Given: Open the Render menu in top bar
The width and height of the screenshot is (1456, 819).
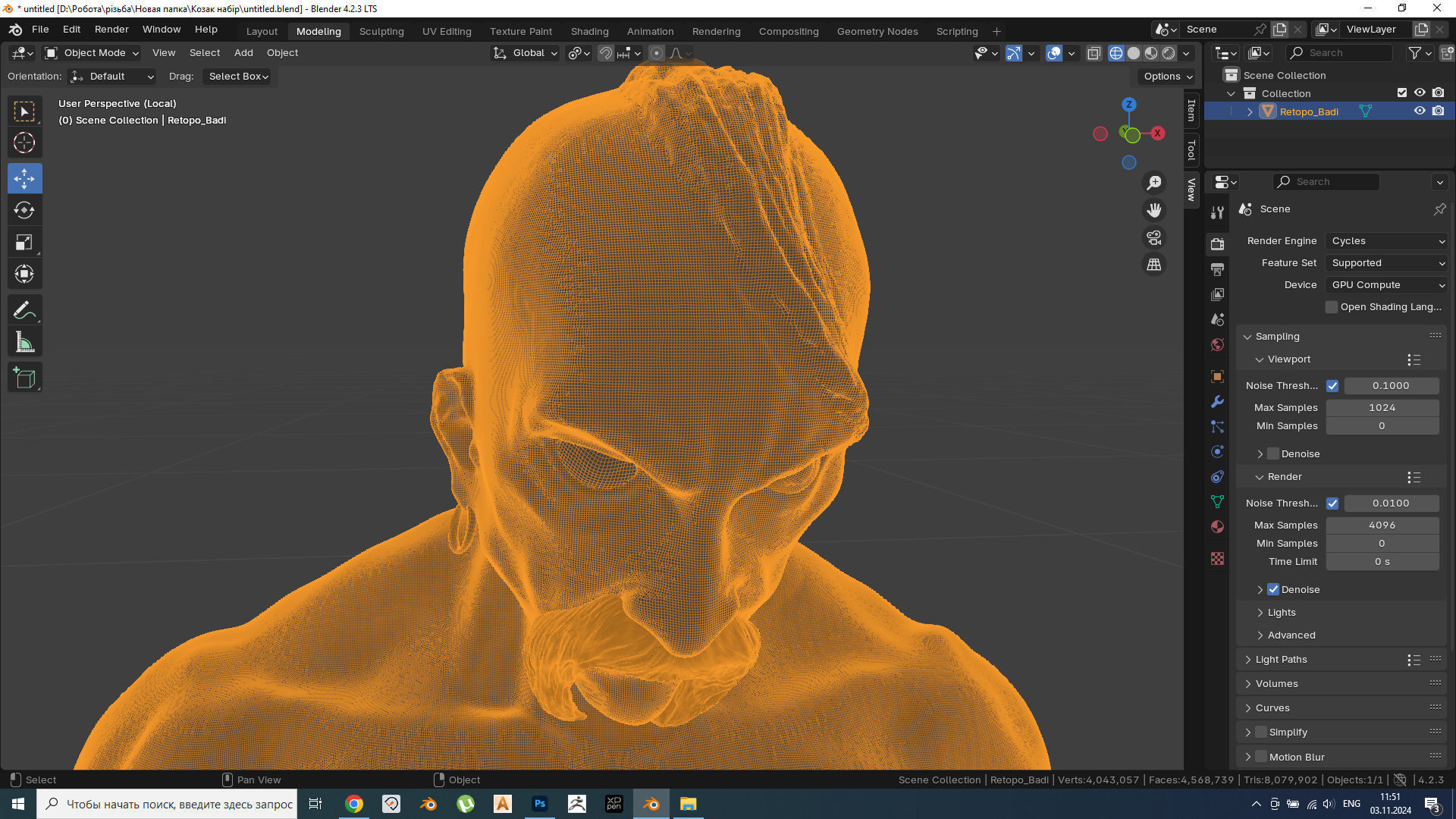Looking at the screenshot, I should [111, 30].
